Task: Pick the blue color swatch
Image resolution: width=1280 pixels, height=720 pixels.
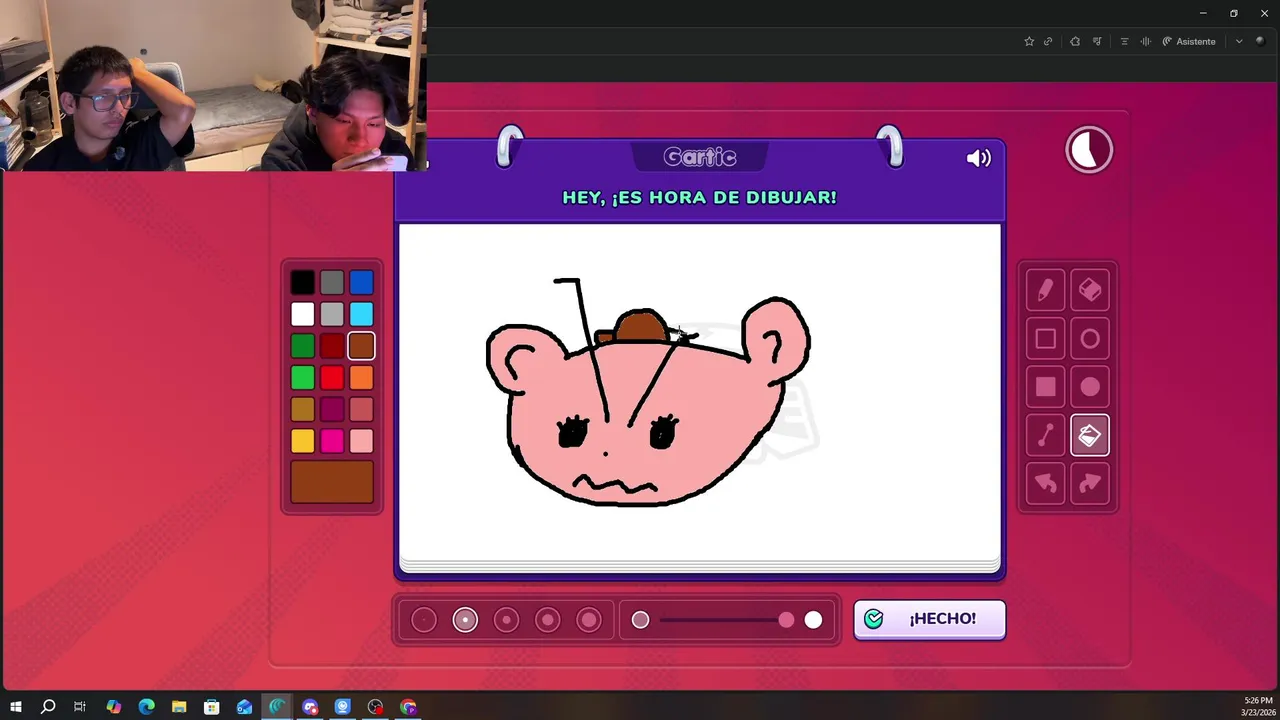Action: (x=361, y=283)
